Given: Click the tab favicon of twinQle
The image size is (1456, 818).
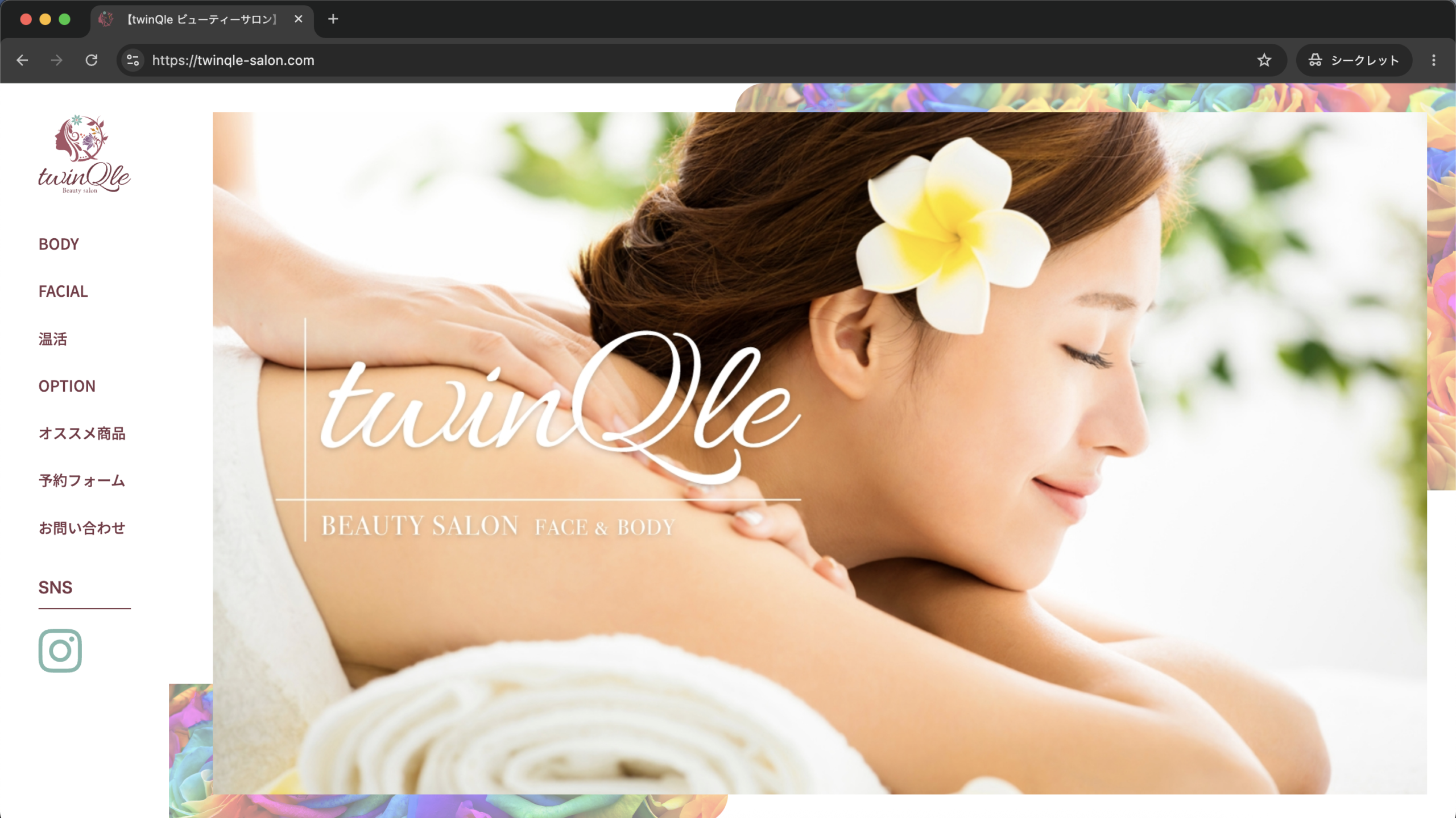Looking at the screenshot, I should coord(106,19).
